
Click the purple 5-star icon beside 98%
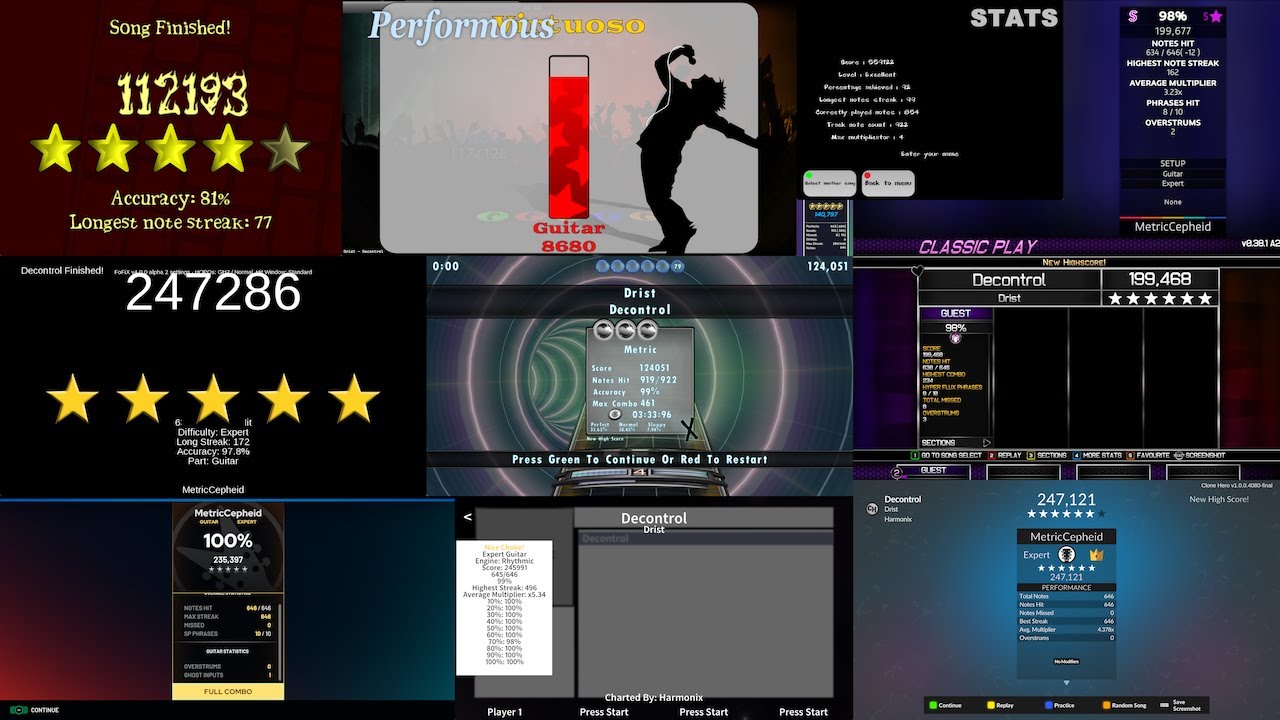1213,16
